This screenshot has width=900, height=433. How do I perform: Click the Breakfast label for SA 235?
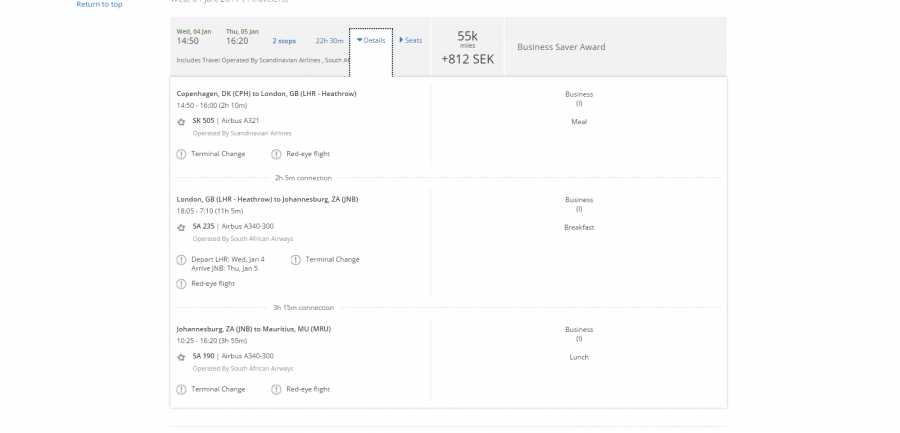579,227
